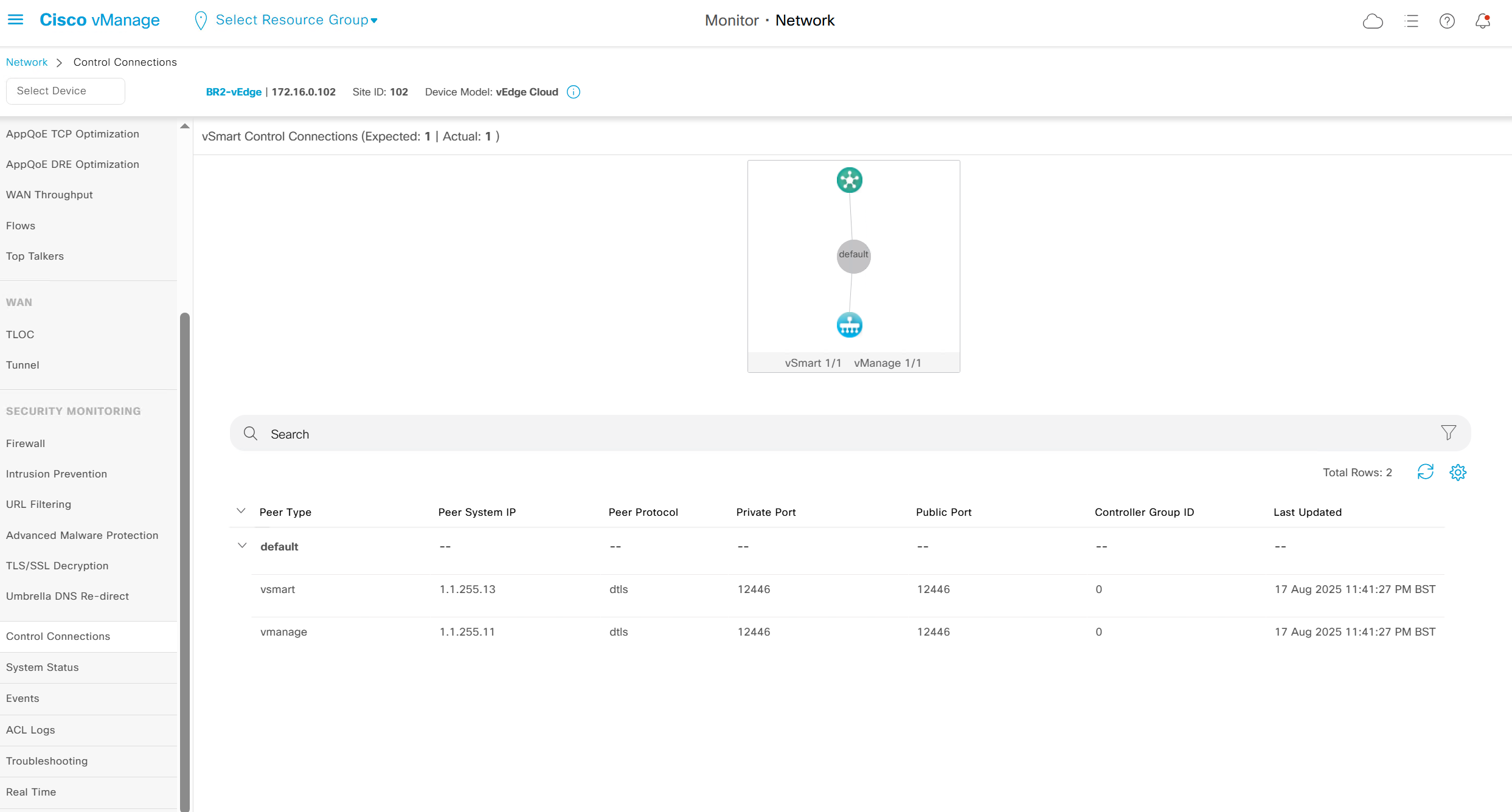
Task: Open the notifications bell
Action: pos(1483,21)
